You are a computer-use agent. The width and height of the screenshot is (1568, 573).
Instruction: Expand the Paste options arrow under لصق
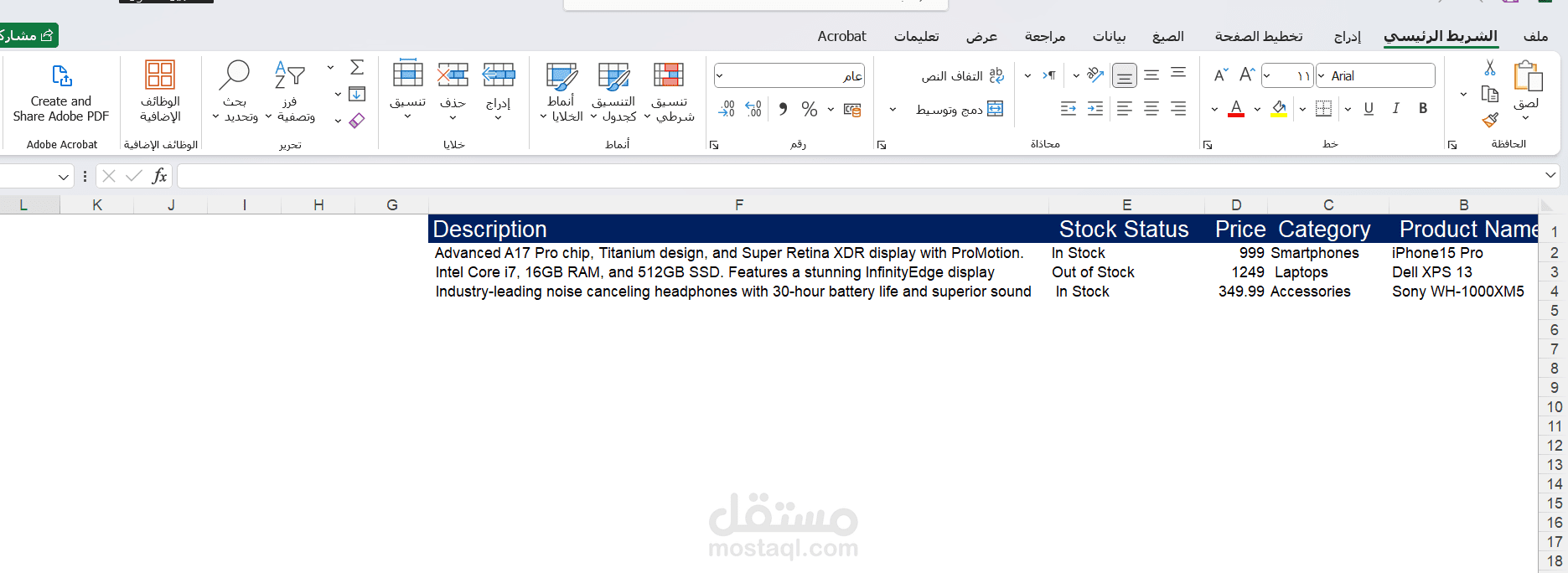(1526, 118)
